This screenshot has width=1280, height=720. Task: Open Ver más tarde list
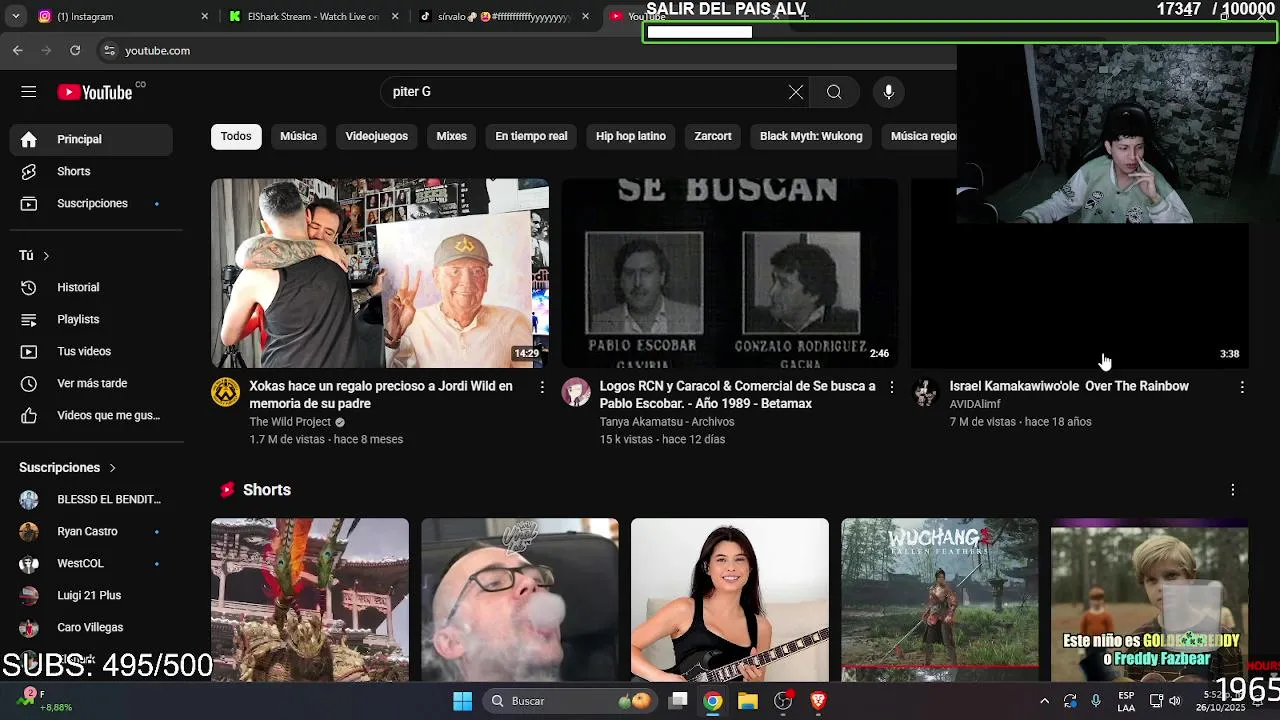point(91,383)
